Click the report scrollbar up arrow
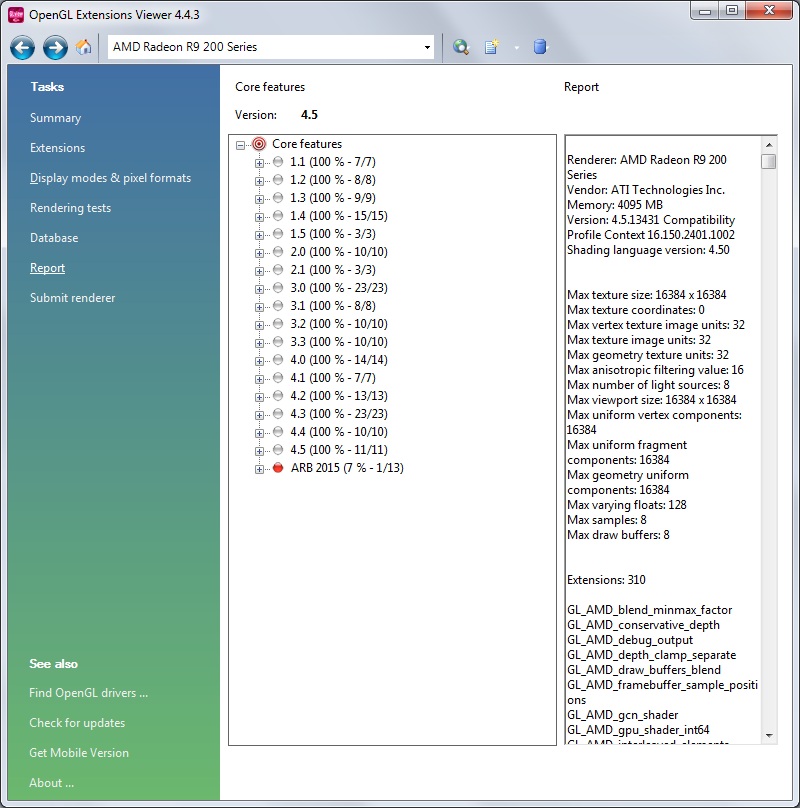 pyautogui.click(x=769, y=145)
